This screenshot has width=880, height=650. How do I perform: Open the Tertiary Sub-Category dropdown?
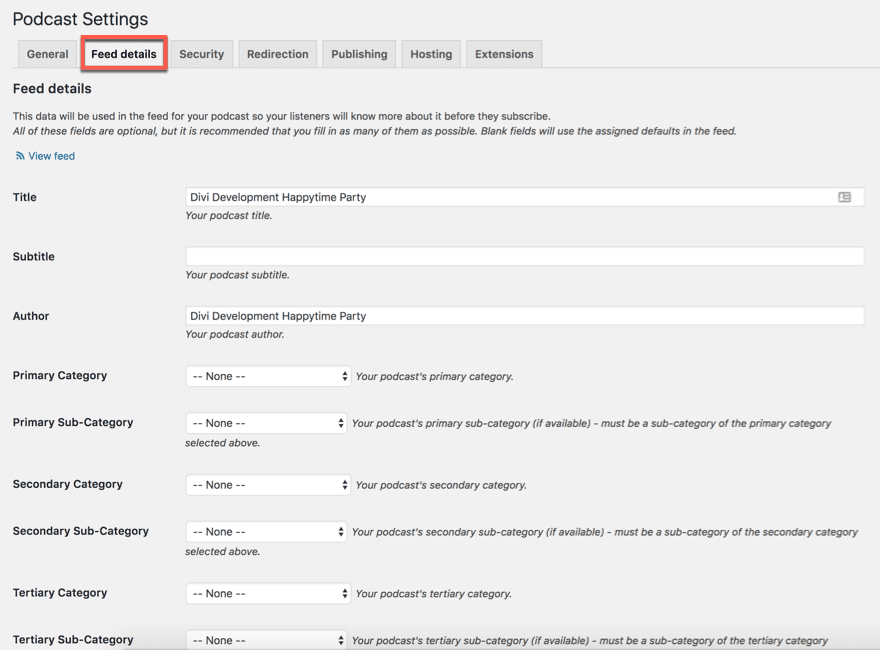[x=265, y=639]
